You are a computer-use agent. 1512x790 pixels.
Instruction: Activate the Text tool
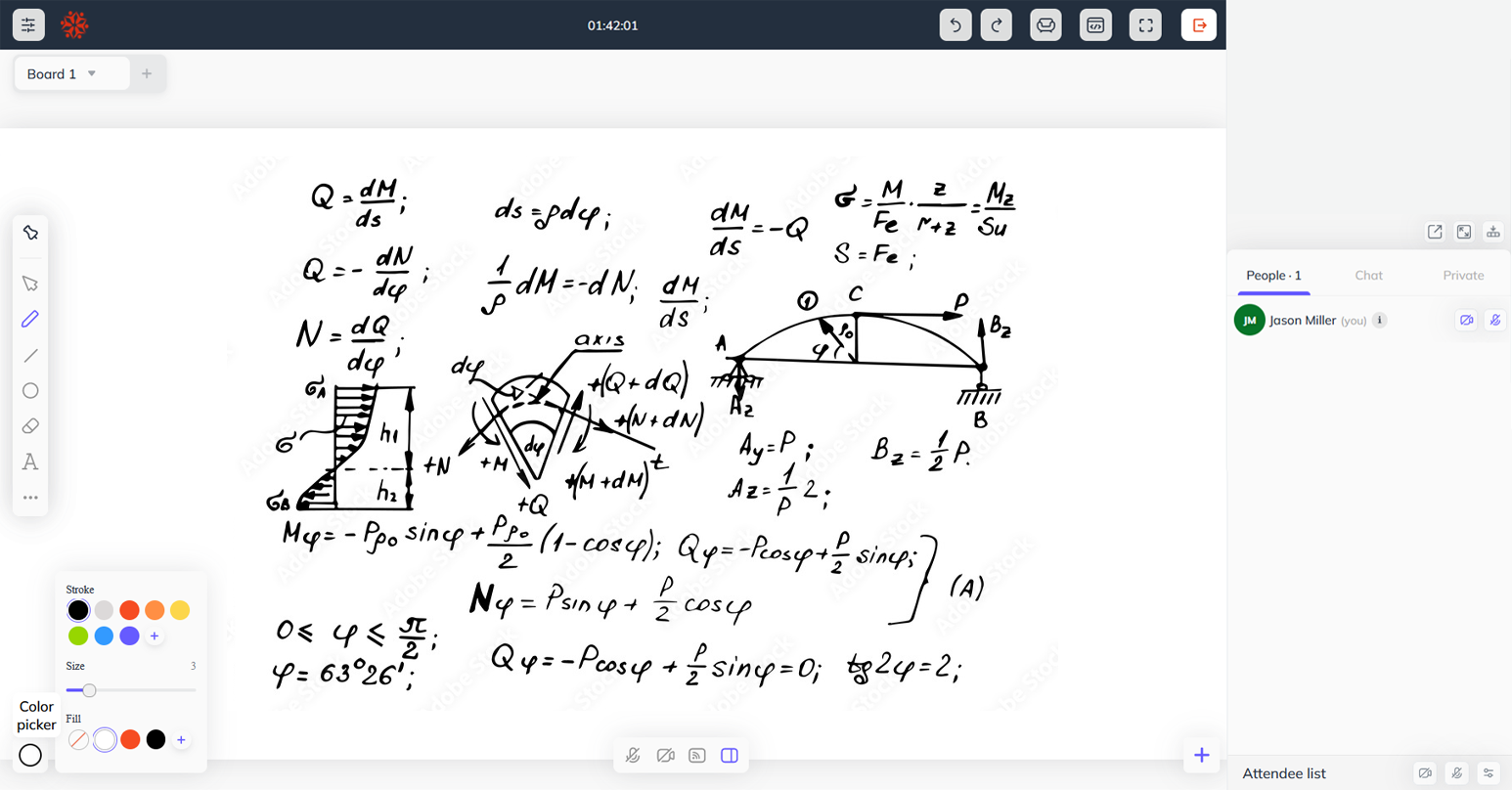pyautogui.click(x=30, y=461)
